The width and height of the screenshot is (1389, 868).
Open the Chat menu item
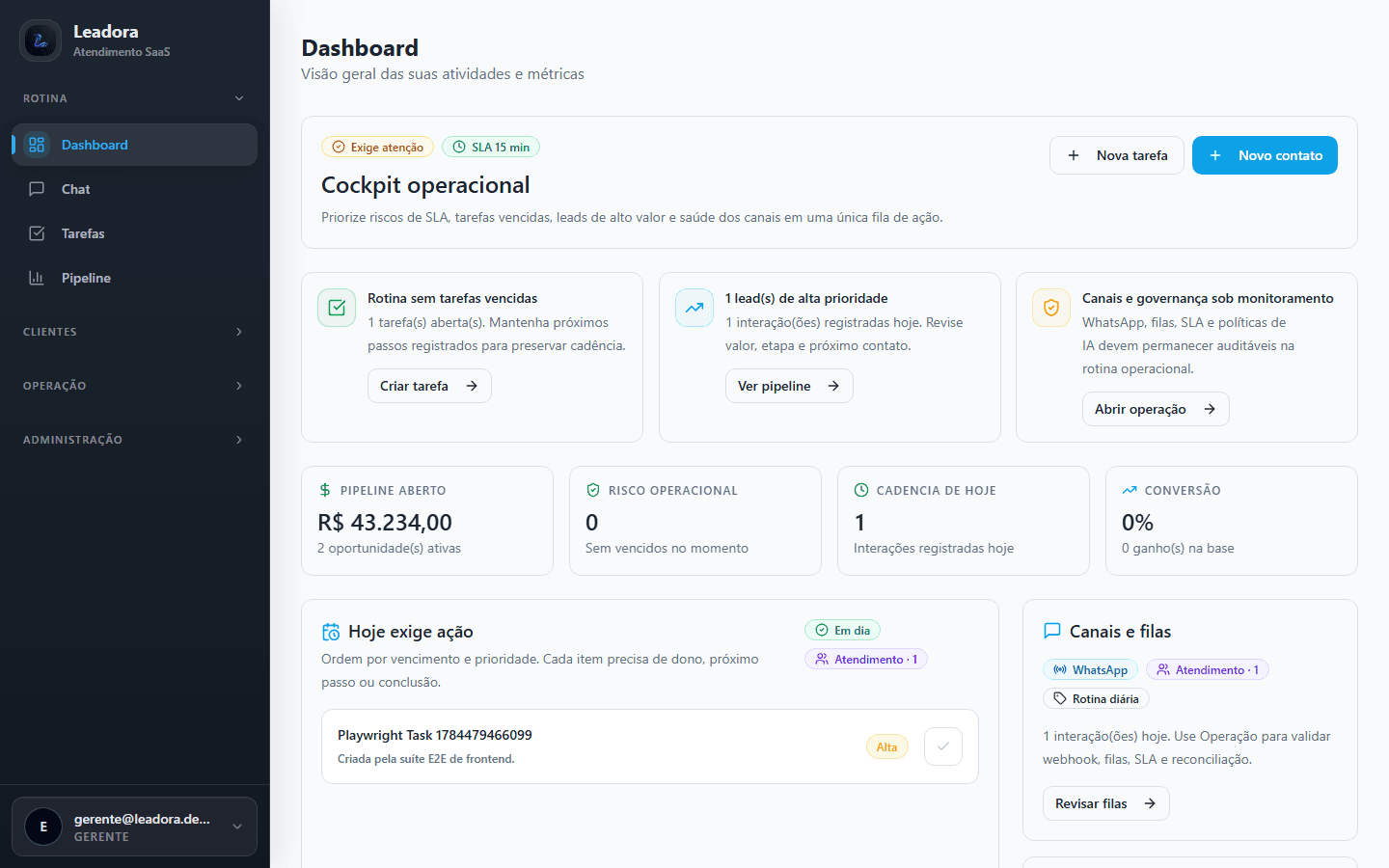(134, 189)
